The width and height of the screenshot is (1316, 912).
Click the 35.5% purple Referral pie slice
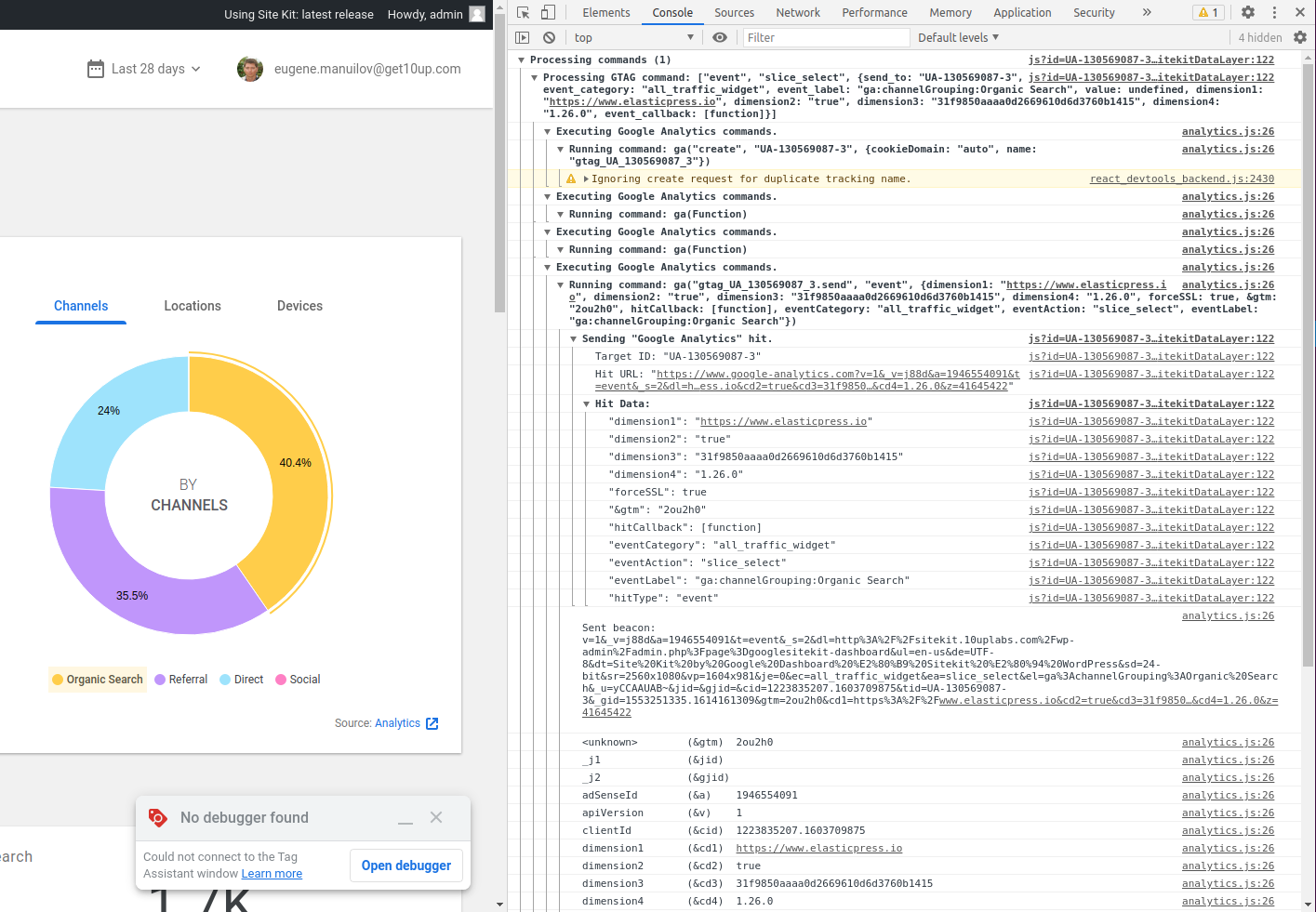(132, 596)
